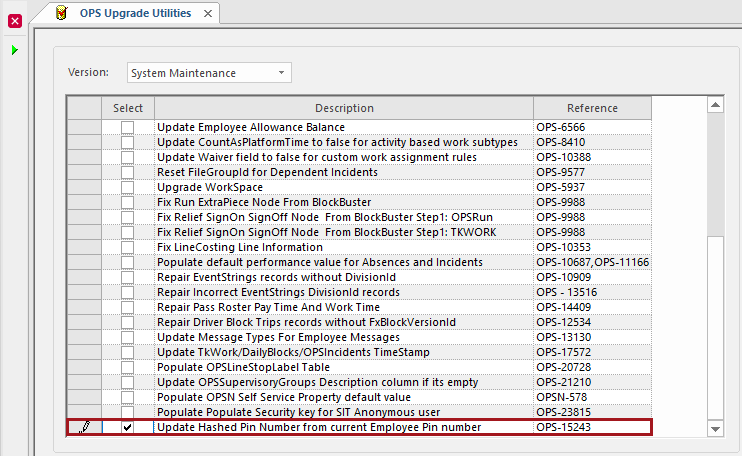Viewport: 742px width, 456px height.
Task: Enable Reset FileGroupId for Dependent Incidents
Action: coord(127,172)
